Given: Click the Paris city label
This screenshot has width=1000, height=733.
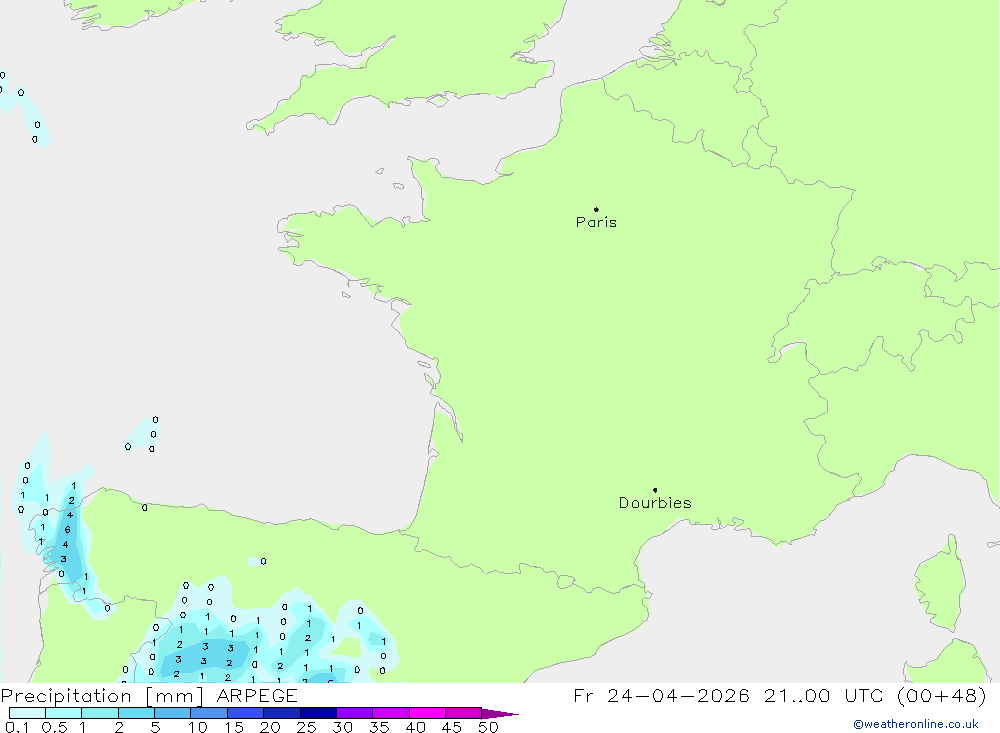Looking at the screenshot, I should coord(596,222).
